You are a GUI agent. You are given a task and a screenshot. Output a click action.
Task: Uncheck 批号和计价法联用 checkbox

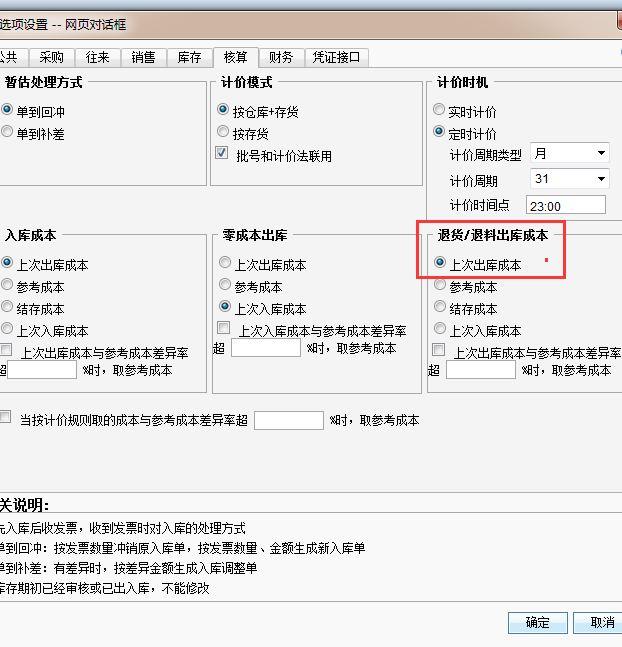coord(222,153)
